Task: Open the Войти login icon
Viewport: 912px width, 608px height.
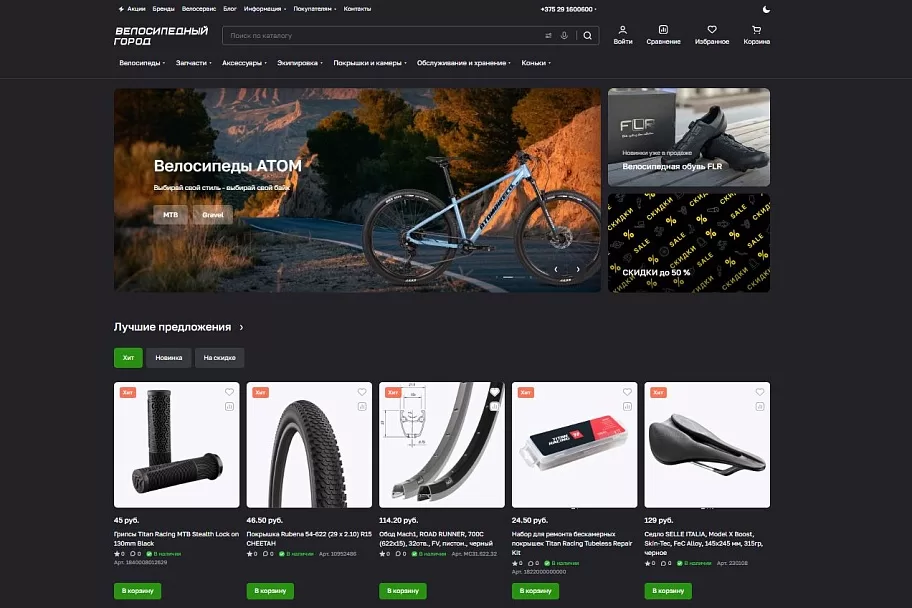Action: tap(622, 35)
